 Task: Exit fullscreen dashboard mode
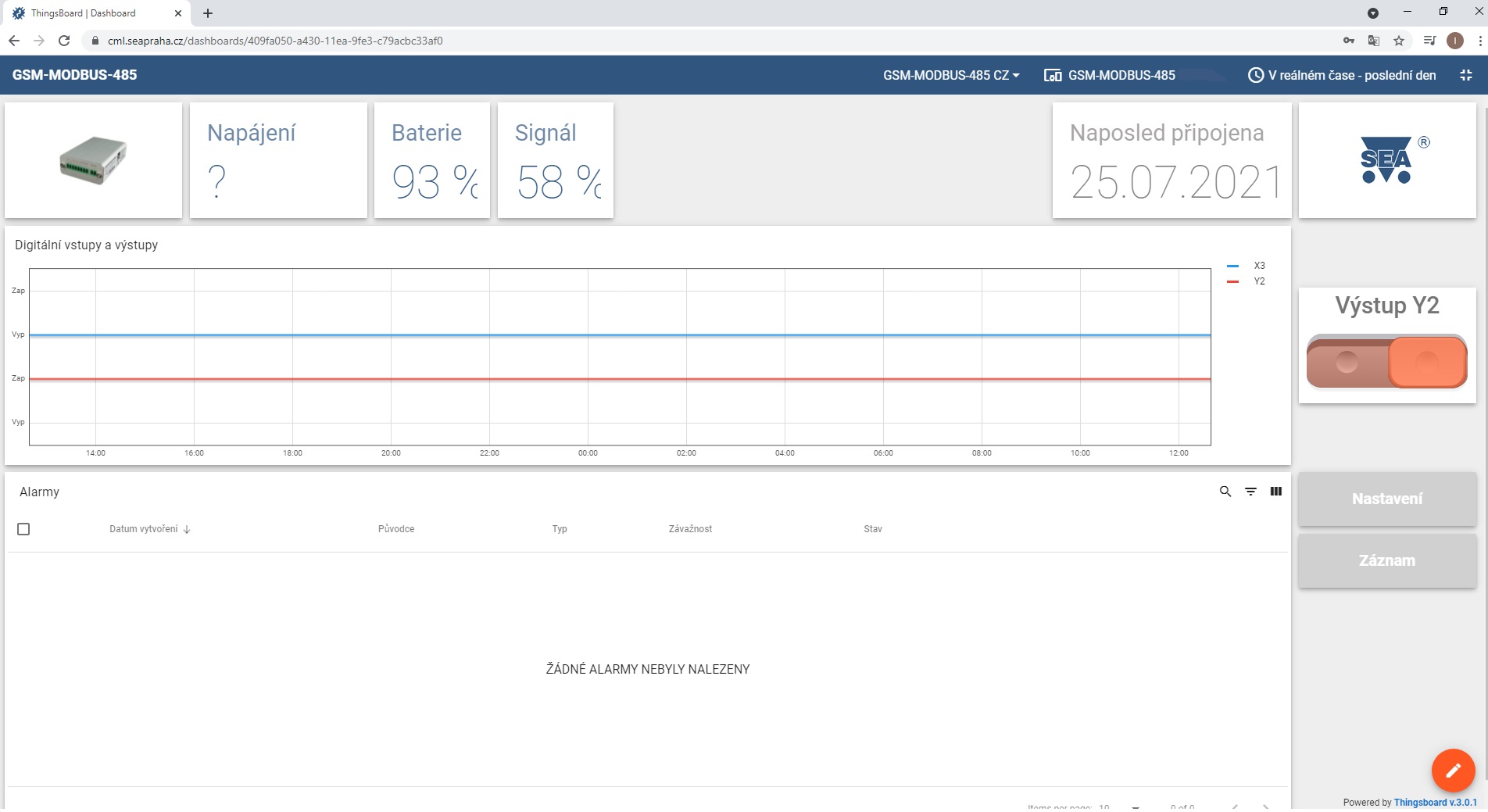[1466, 75]
